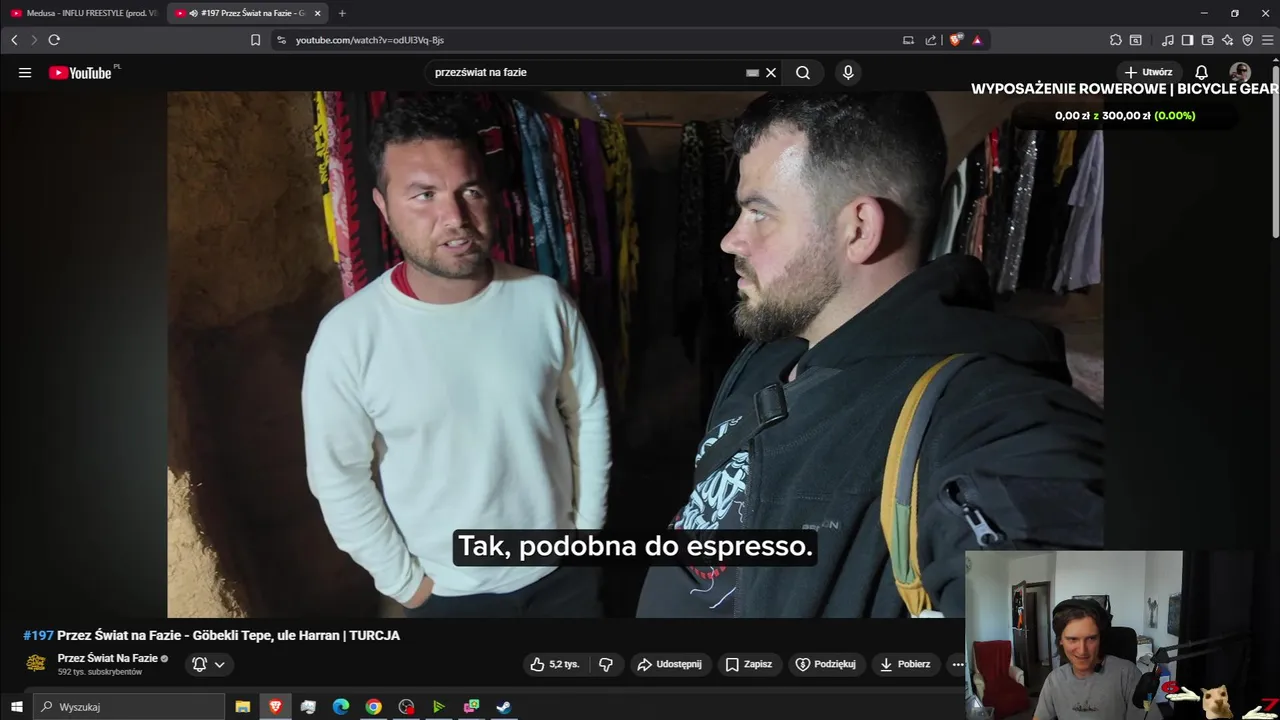Image resolution: width=1280 pixels, height=720 pixels.
Task: Click the Podziękuj thanks button
Action: 825,664
